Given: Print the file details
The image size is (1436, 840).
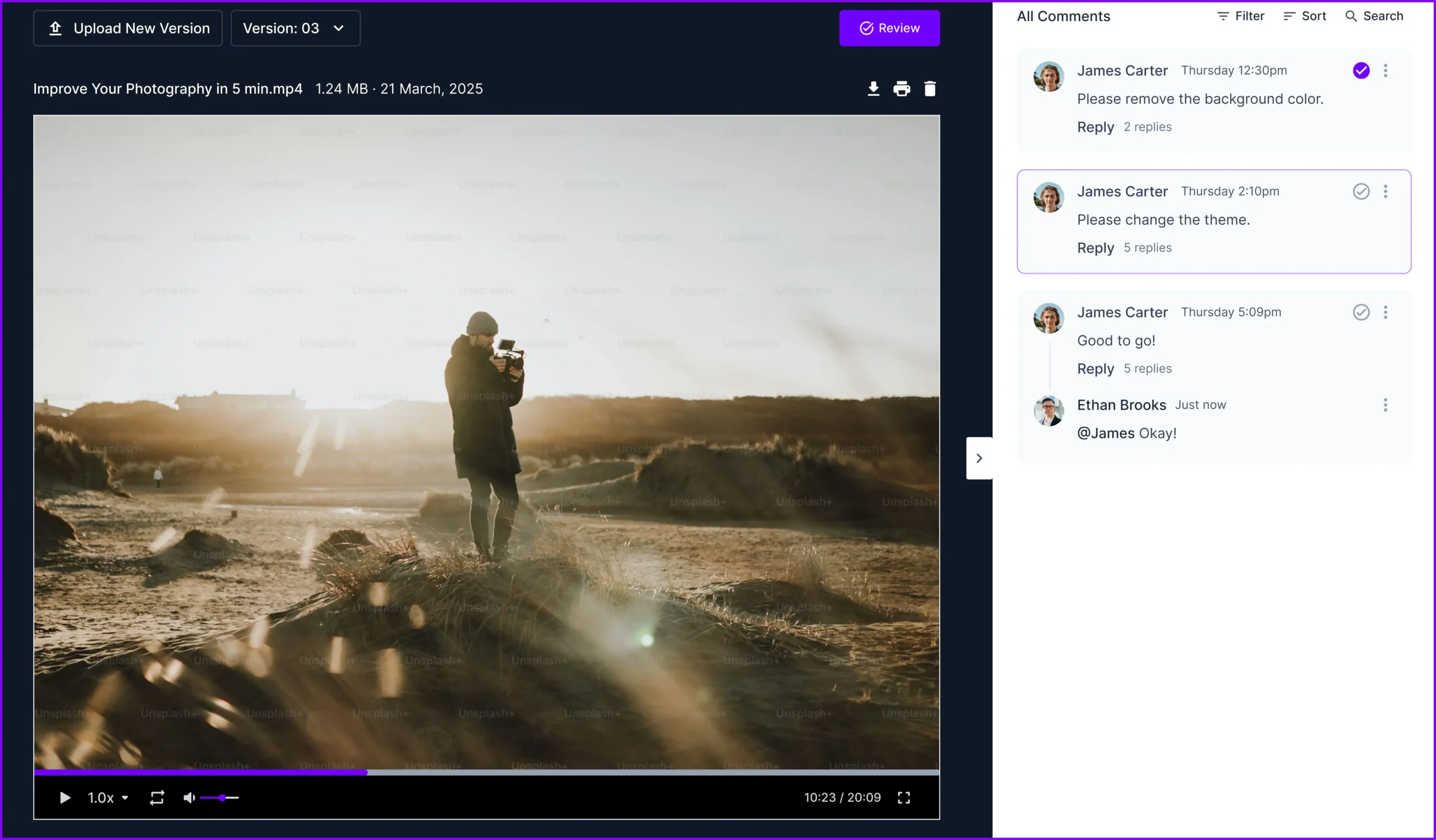Looking at the screenshot, I should tap(901, 88).
